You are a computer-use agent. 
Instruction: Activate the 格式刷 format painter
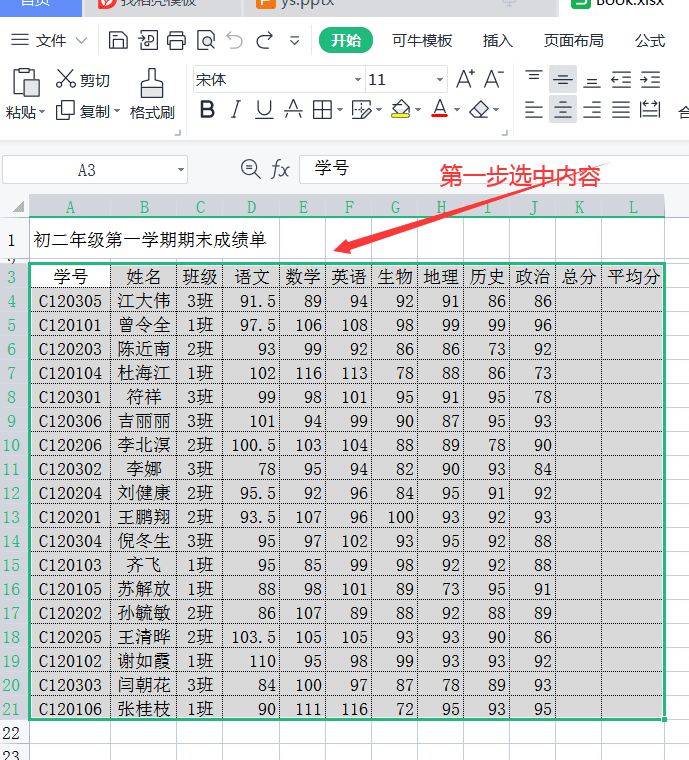[x=152, y=94]
